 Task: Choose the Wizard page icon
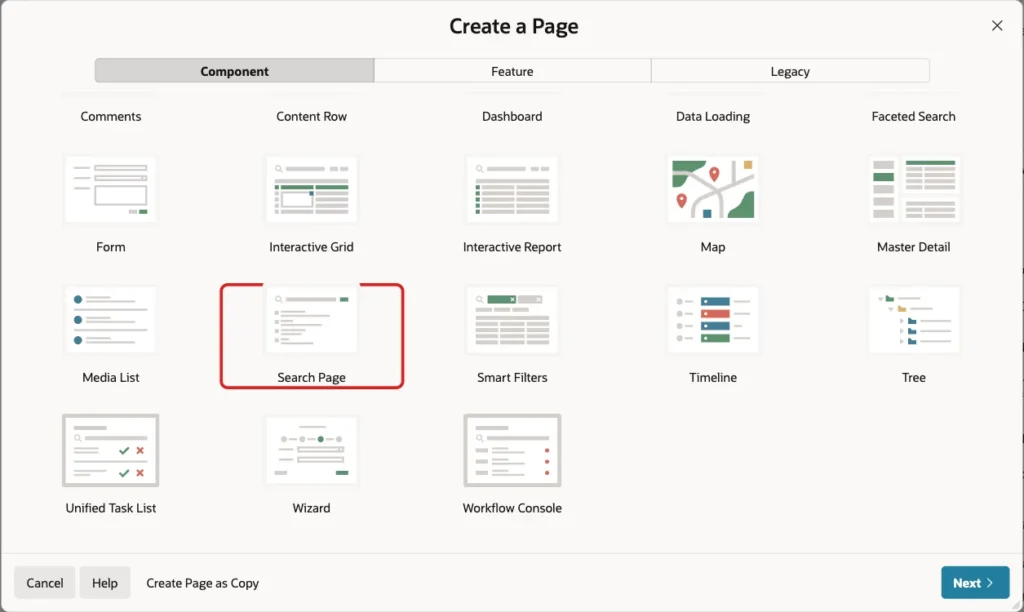(312, 451)
